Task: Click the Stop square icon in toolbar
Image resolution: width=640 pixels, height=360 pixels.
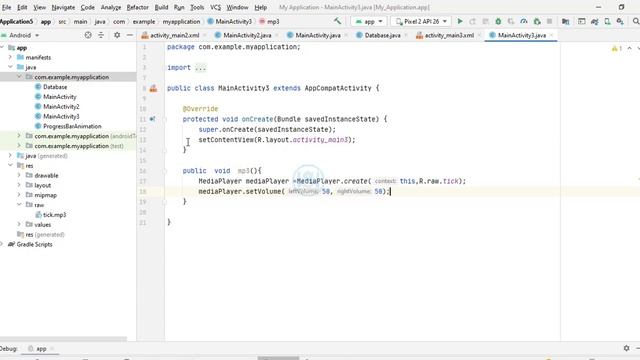Action: point(550,21)
